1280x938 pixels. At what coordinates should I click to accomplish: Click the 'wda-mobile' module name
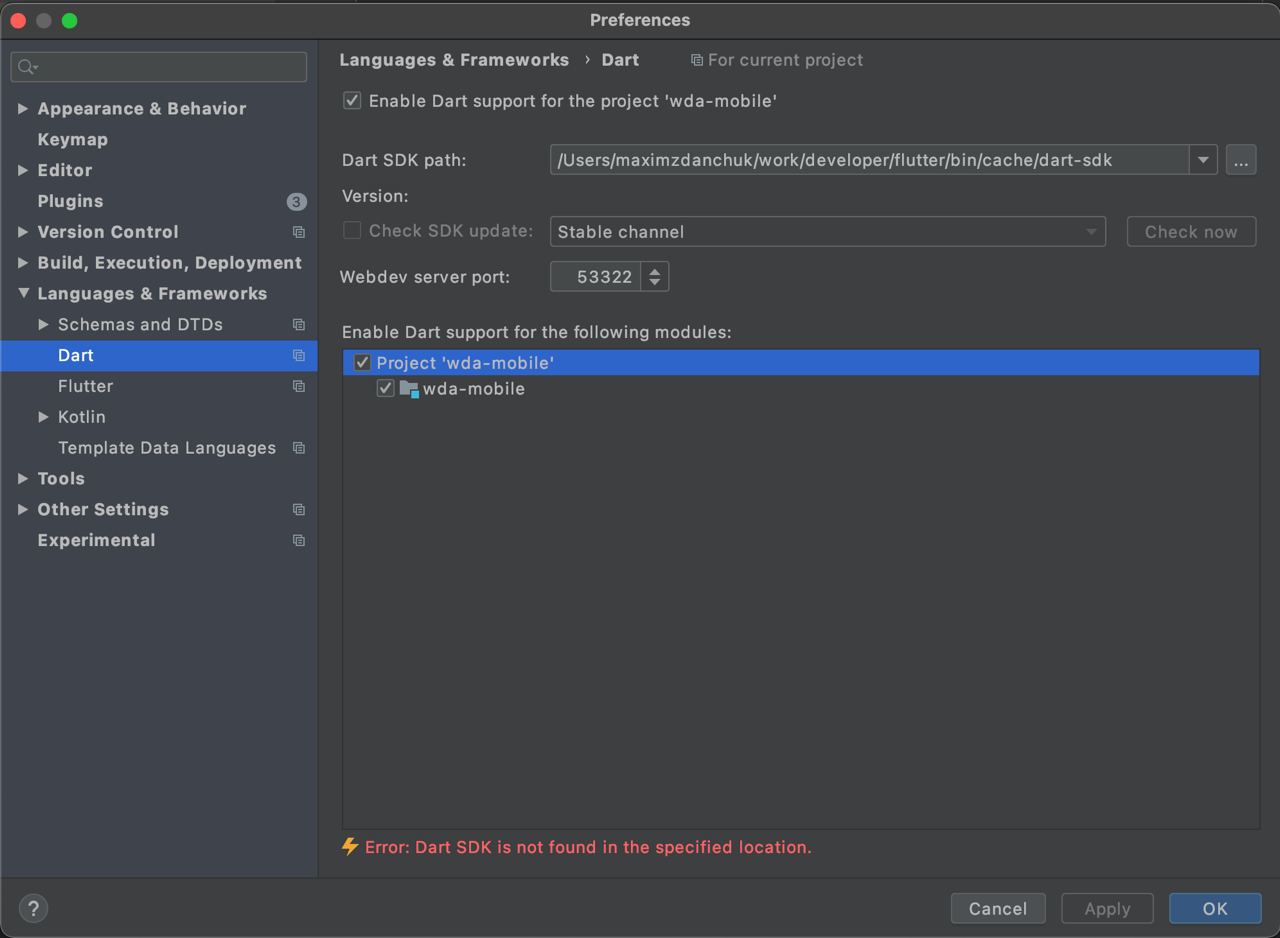click(474, 389)
